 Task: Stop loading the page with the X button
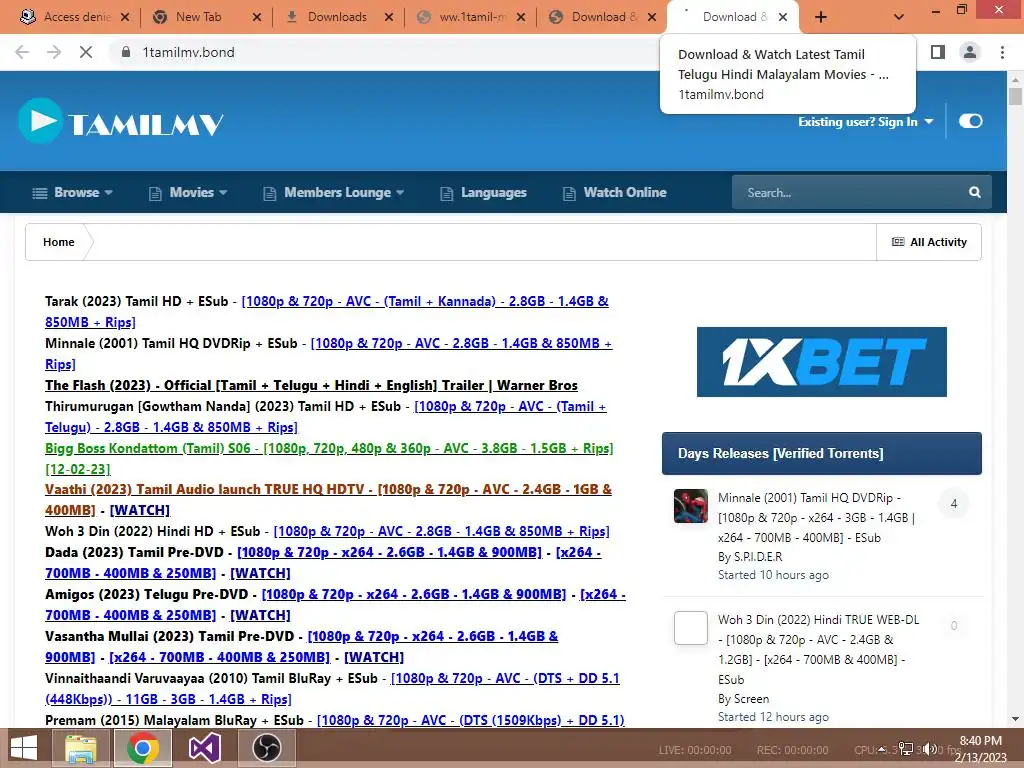(86, 52)
